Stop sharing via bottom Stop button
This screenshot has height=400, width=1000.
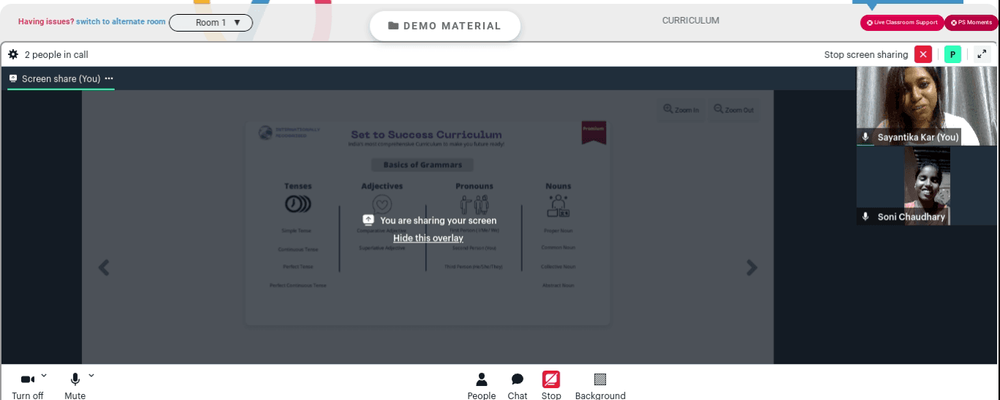551,386
